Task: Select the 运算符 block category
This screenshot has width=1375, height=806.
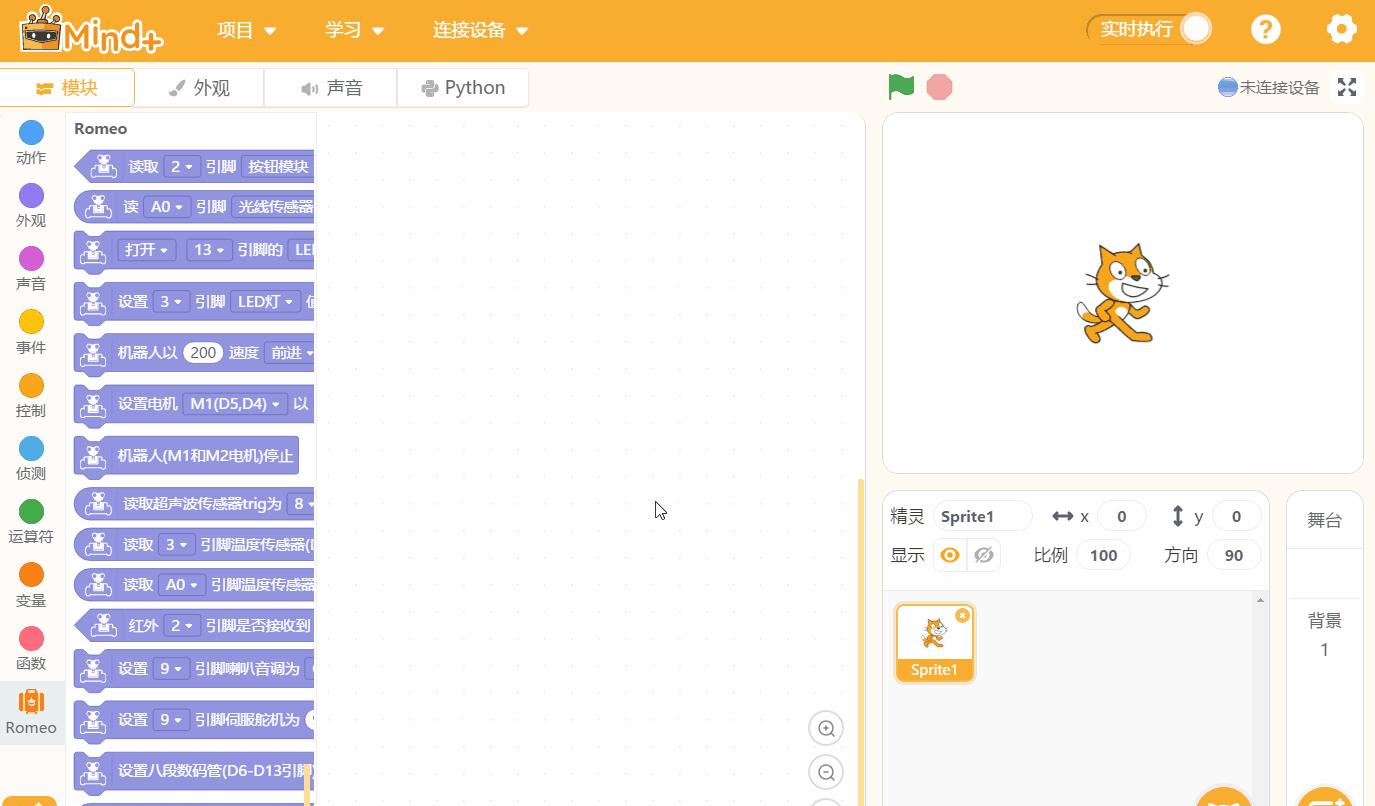Action: 31,521
